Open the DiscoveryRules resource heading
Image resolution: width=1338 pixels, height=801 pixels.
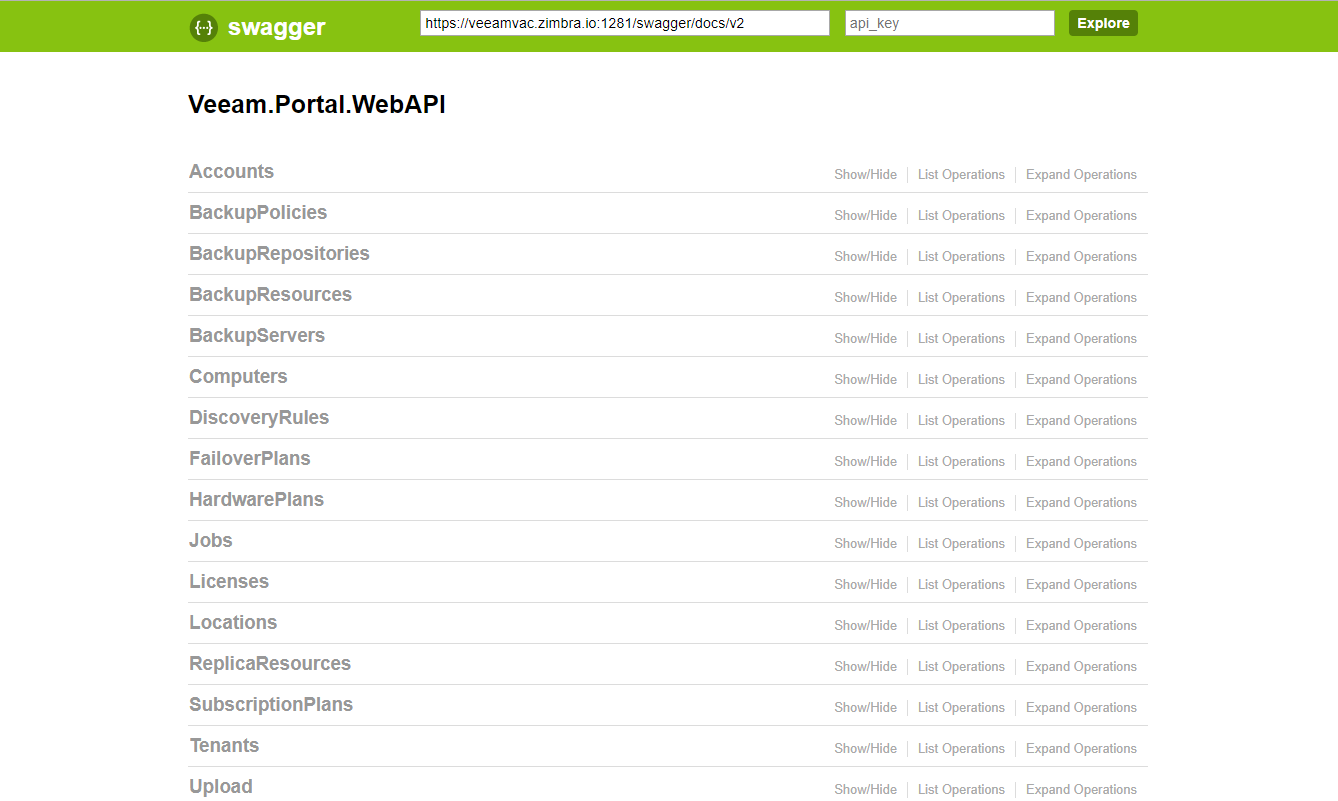pyautogui.click(x=259, y=418)
